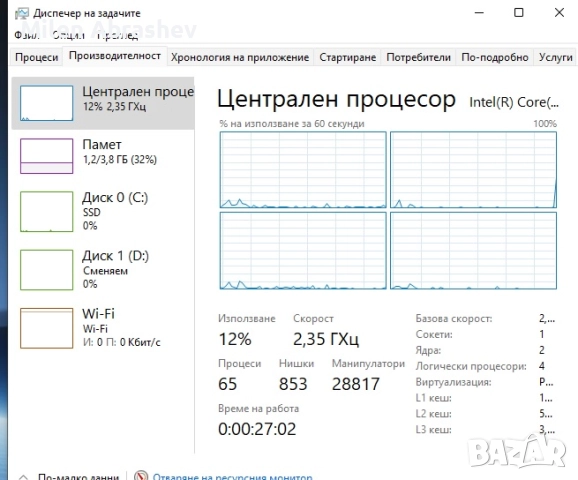
Task: Click the Сменяем disk type text
Action: pyautogui.click(x=105, y=271)
